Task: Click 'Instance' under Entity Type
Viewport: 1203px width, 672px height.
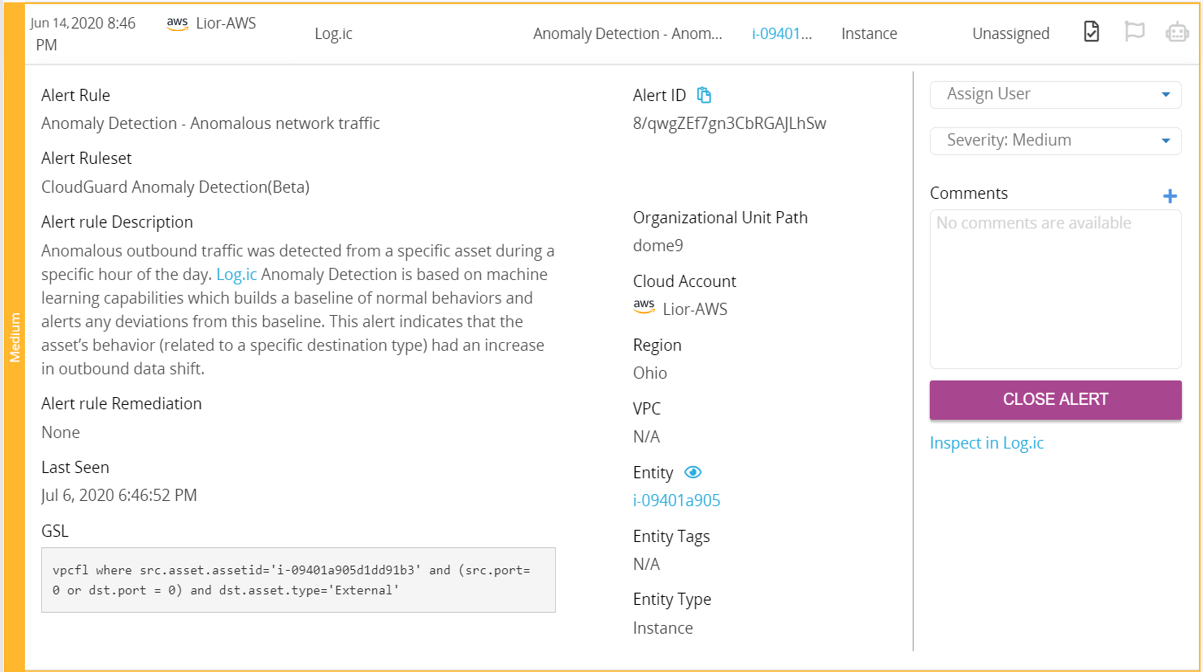Action: (663, 628)
